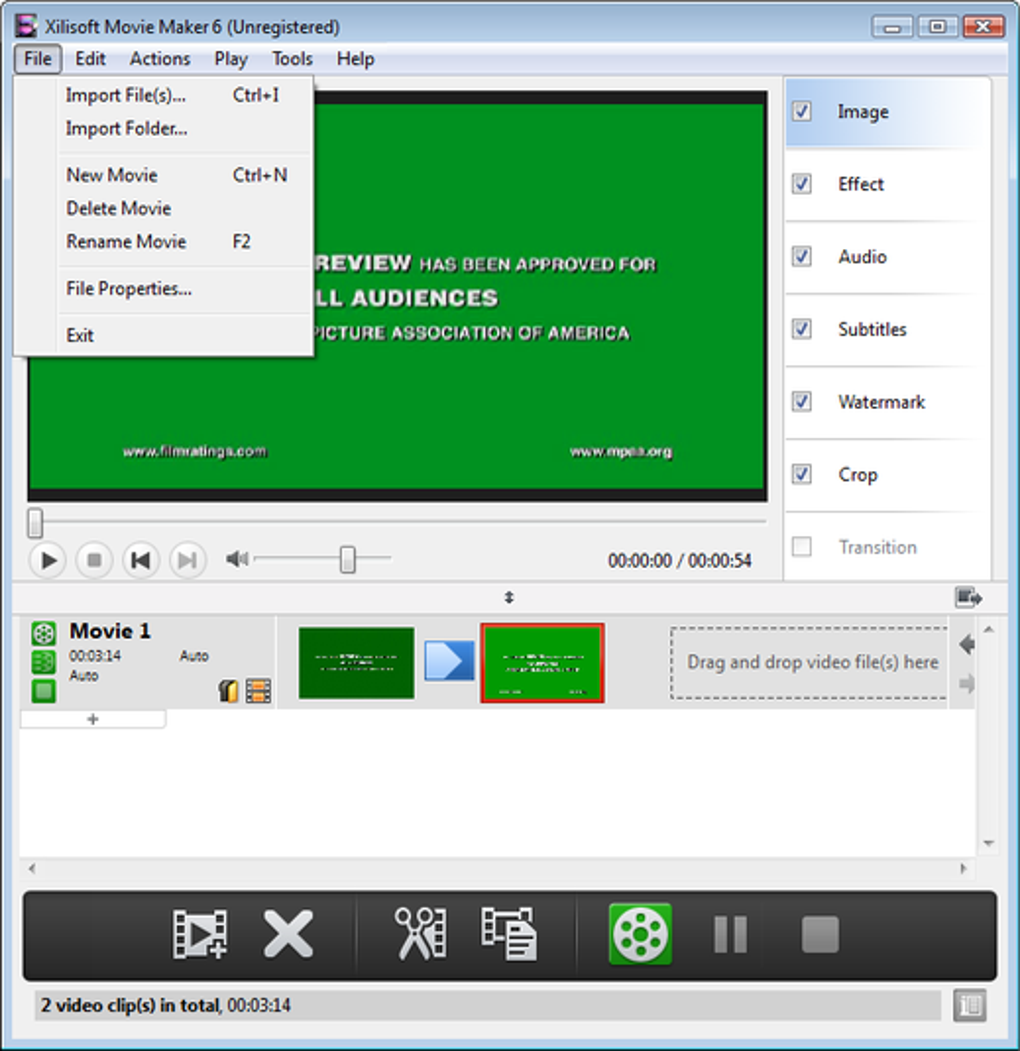Jump to previous frame button

(141, 560)
